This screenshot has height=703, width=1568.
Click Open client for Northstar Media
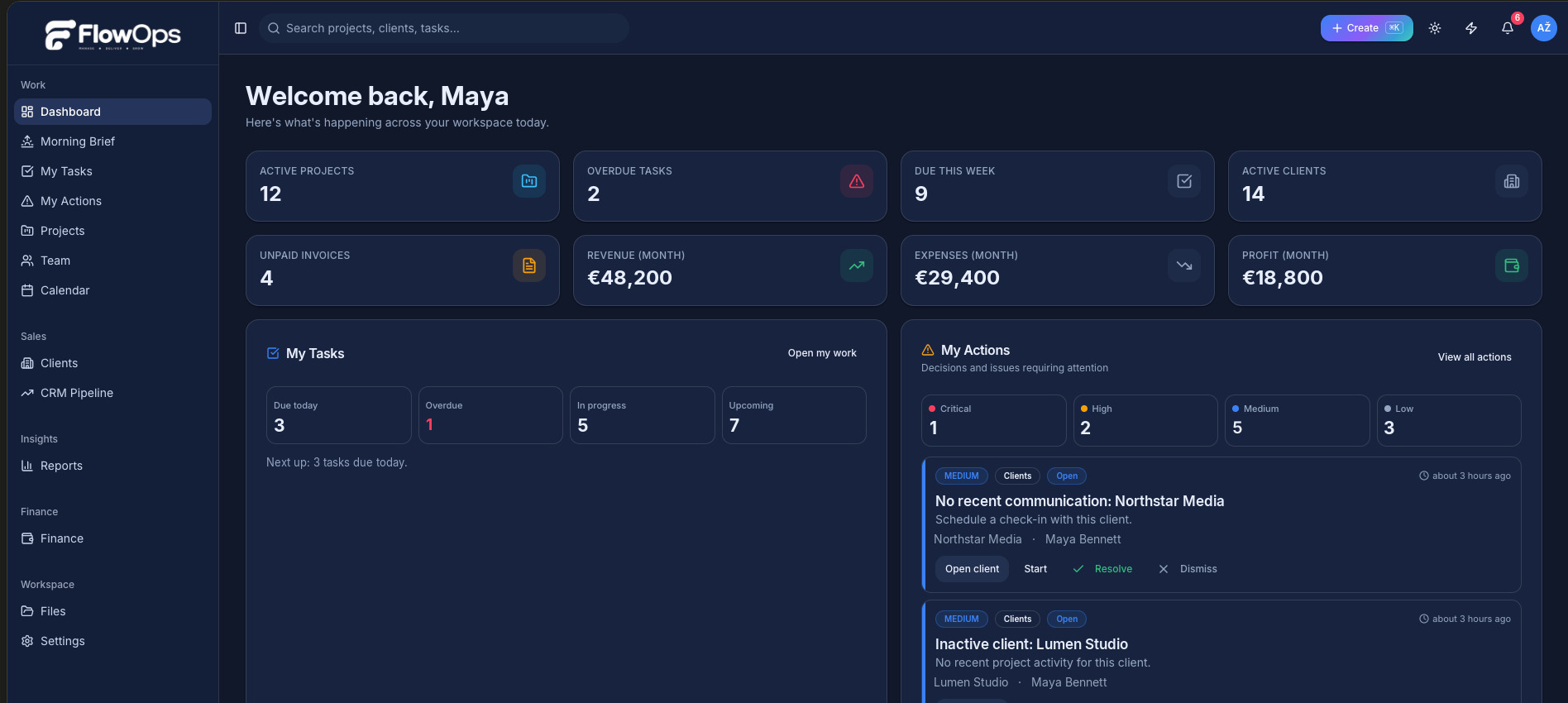tap(972, 569)
